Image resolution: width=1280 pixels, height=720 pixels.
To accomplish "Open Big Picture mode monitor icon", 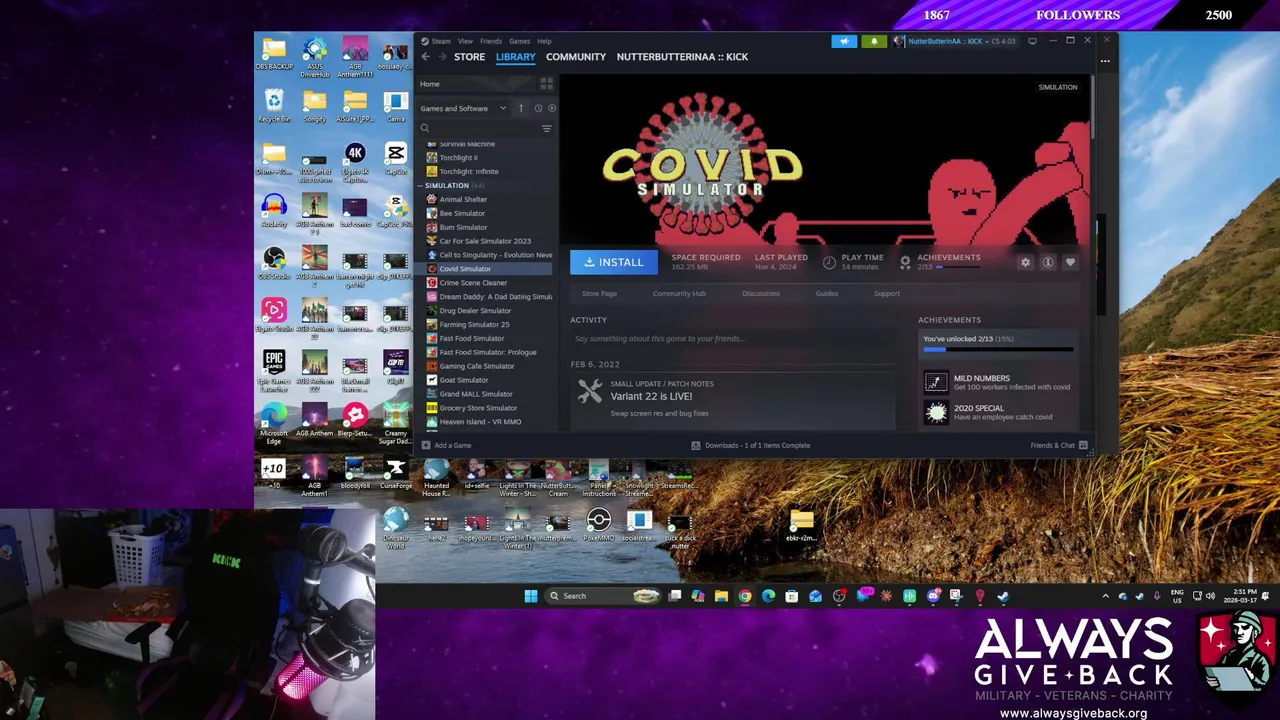I will (x=1032, y=41).
